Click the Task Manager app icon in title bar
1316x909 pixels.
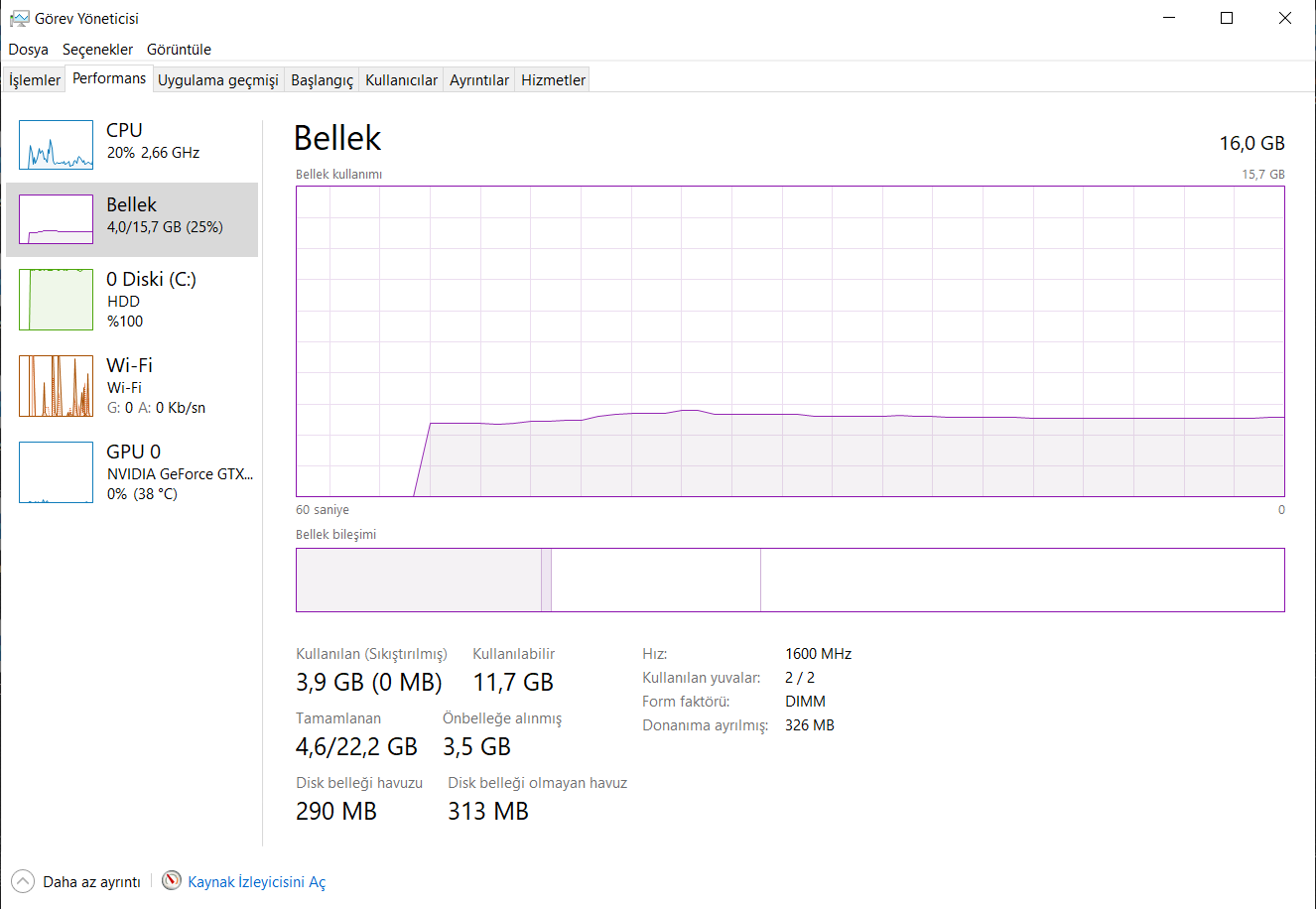click(19, 18)
